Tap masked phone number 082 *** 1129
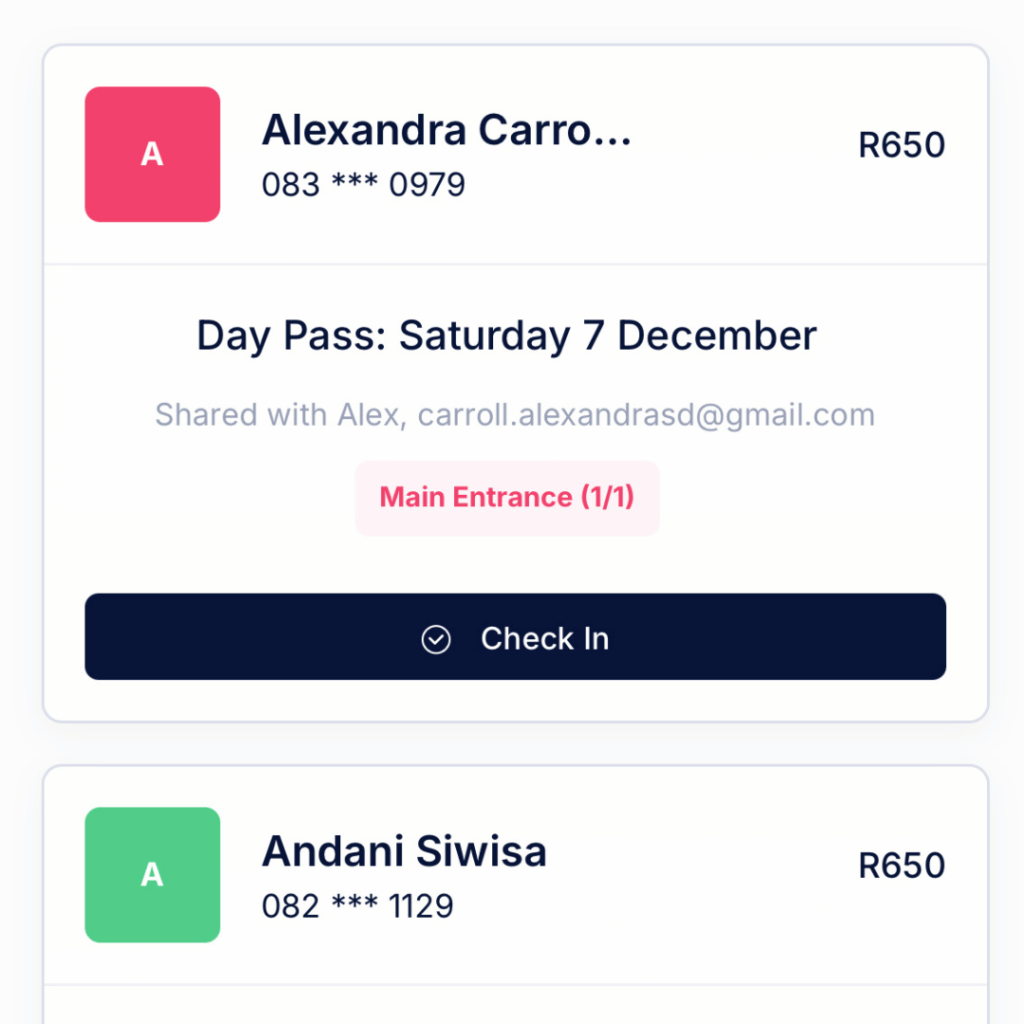The height and width of the screenshot is (1024, 1024). pos(358,906)
